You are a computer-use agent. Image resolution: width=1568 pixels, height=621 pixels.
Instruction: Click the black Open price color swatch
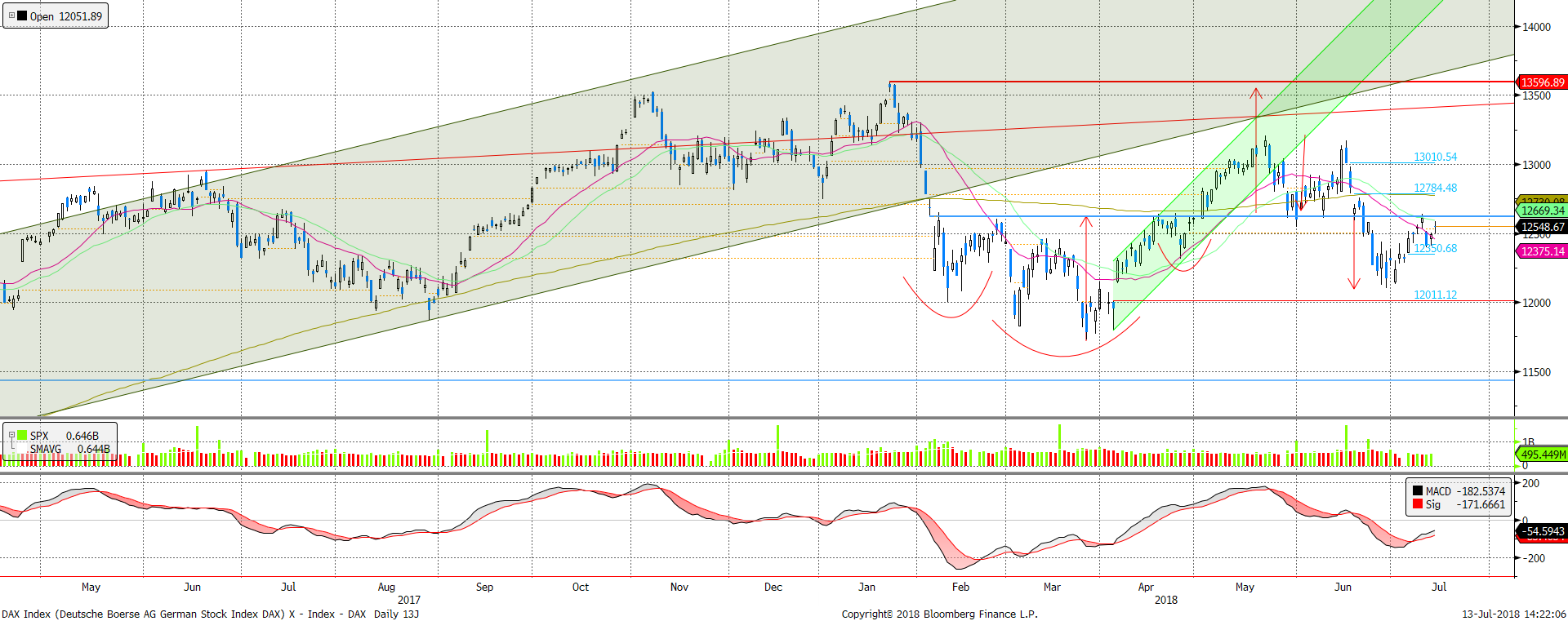pos(21,16)
